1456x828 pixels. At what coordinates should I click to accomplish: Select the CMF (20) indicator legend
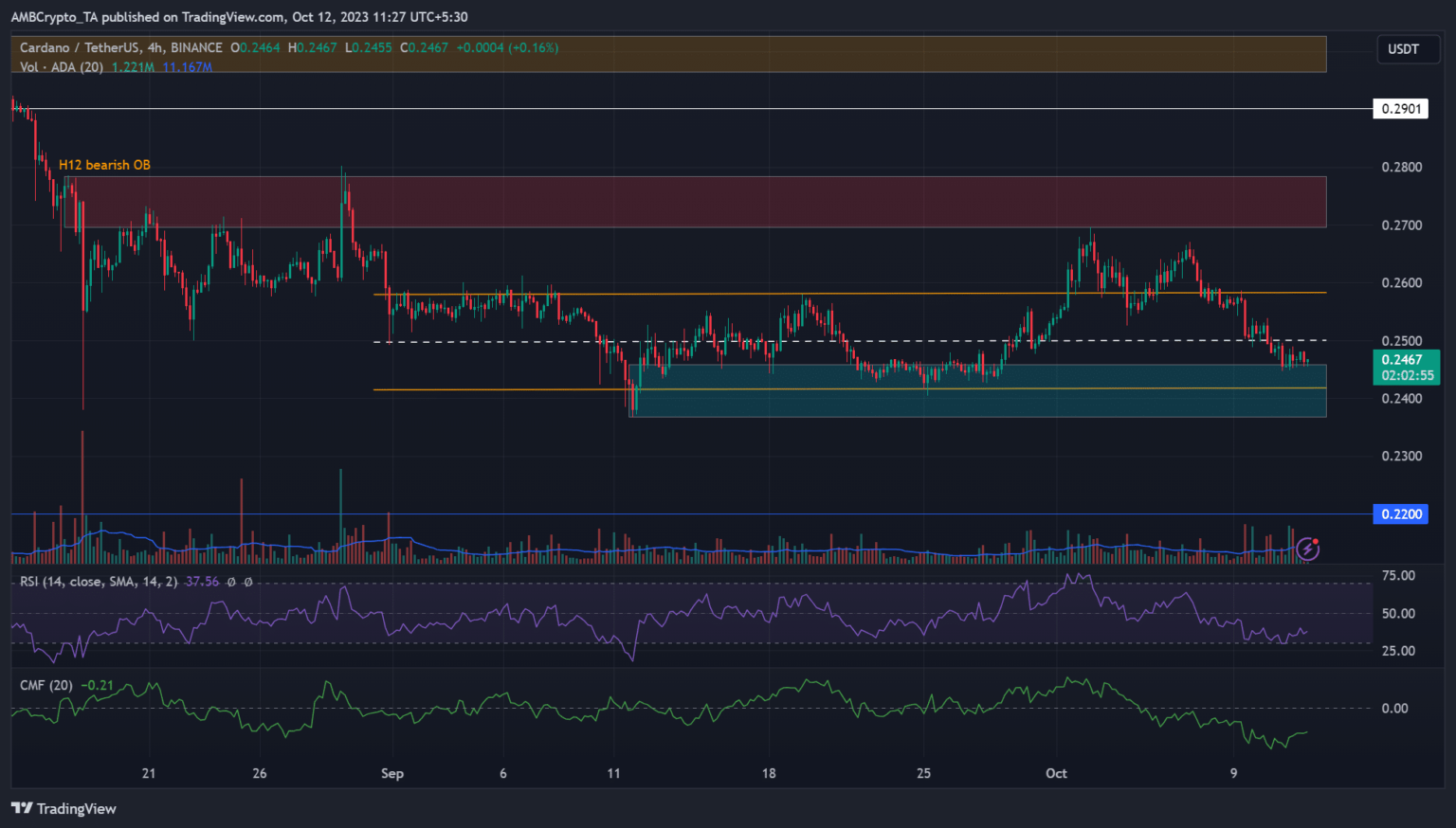tap(46, 685)
